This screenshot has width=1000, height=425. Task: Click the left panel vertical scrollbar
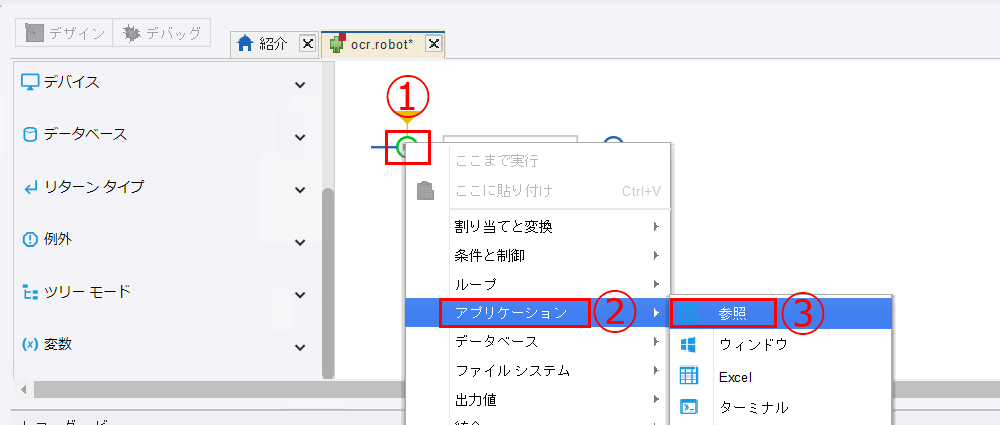[328, 284]
